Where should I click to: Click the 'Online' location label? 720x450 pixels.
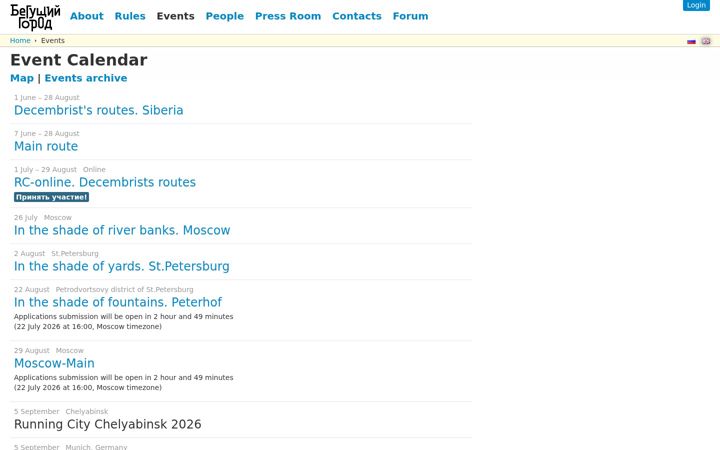click(94, 169)
